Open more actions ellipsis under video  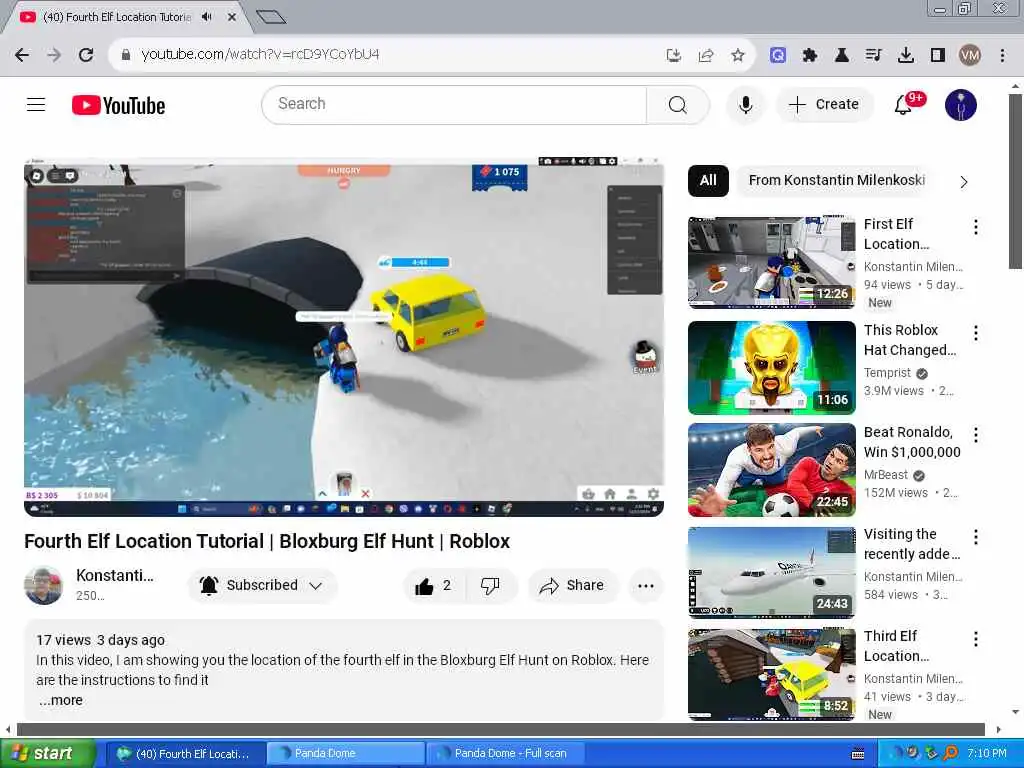coord(646,586)
